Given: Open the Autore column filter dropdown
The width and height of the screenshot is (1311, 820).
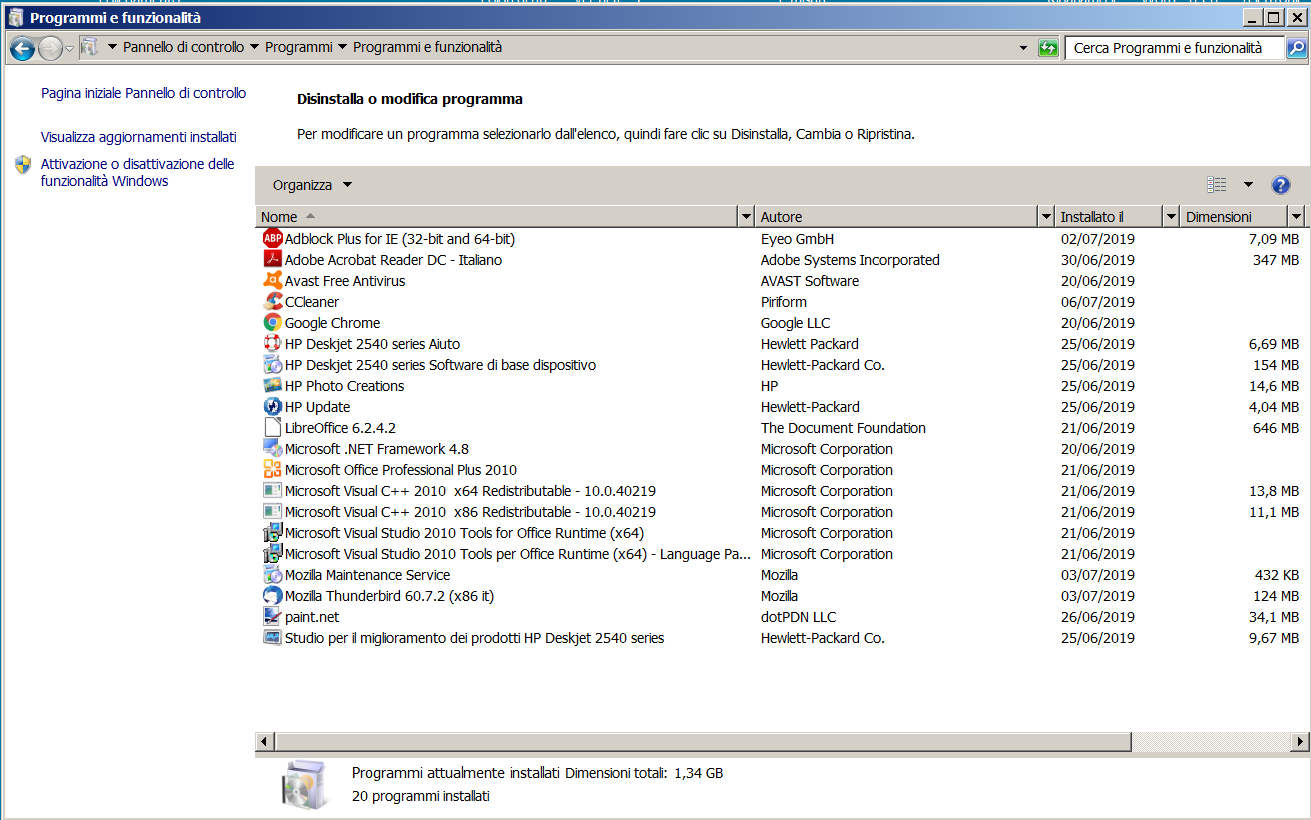Looking at the screenshot, I should coord(1046,217).
